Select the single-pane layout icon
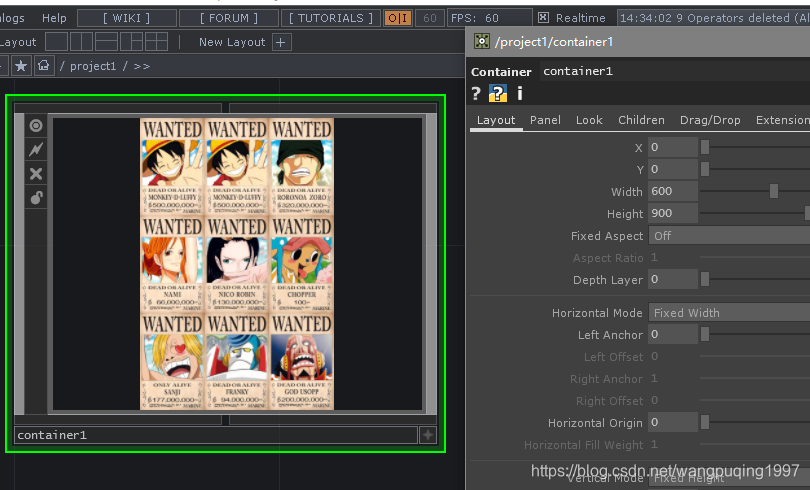 click(x=56, y=42)
